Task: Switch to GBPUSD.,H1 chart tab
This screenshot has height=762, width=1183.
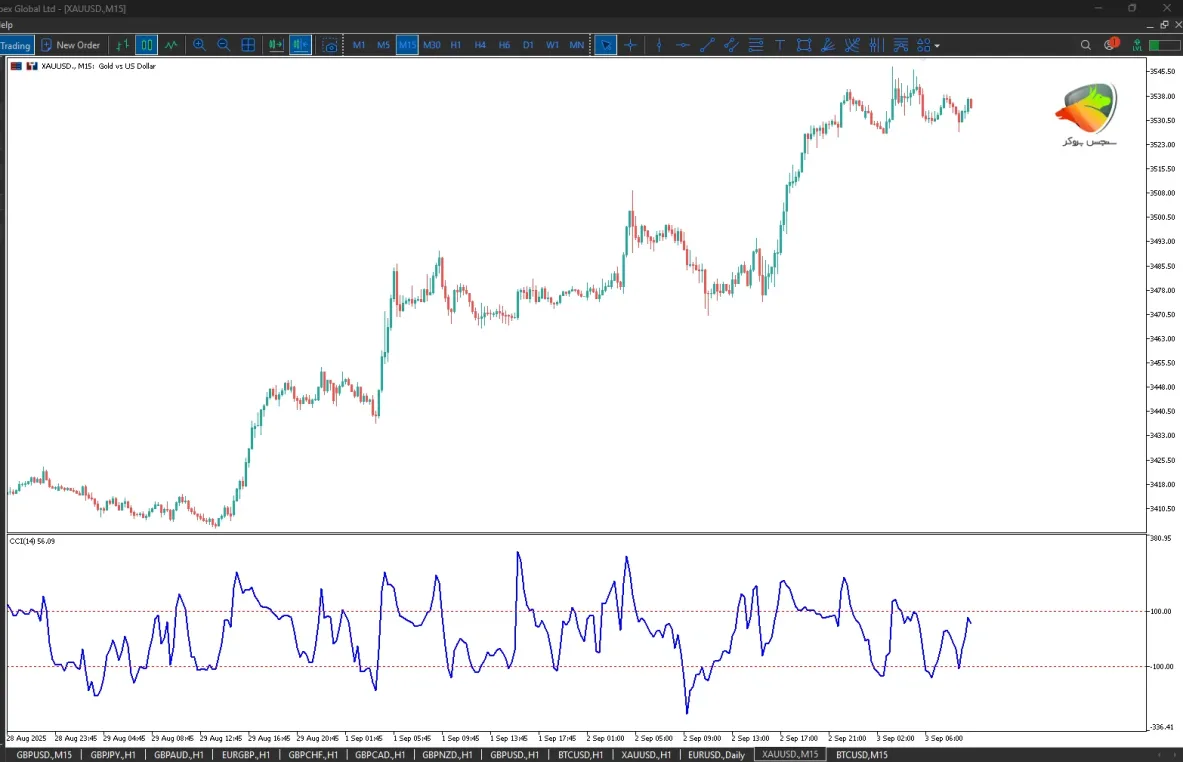Action: tap(515, 754)
